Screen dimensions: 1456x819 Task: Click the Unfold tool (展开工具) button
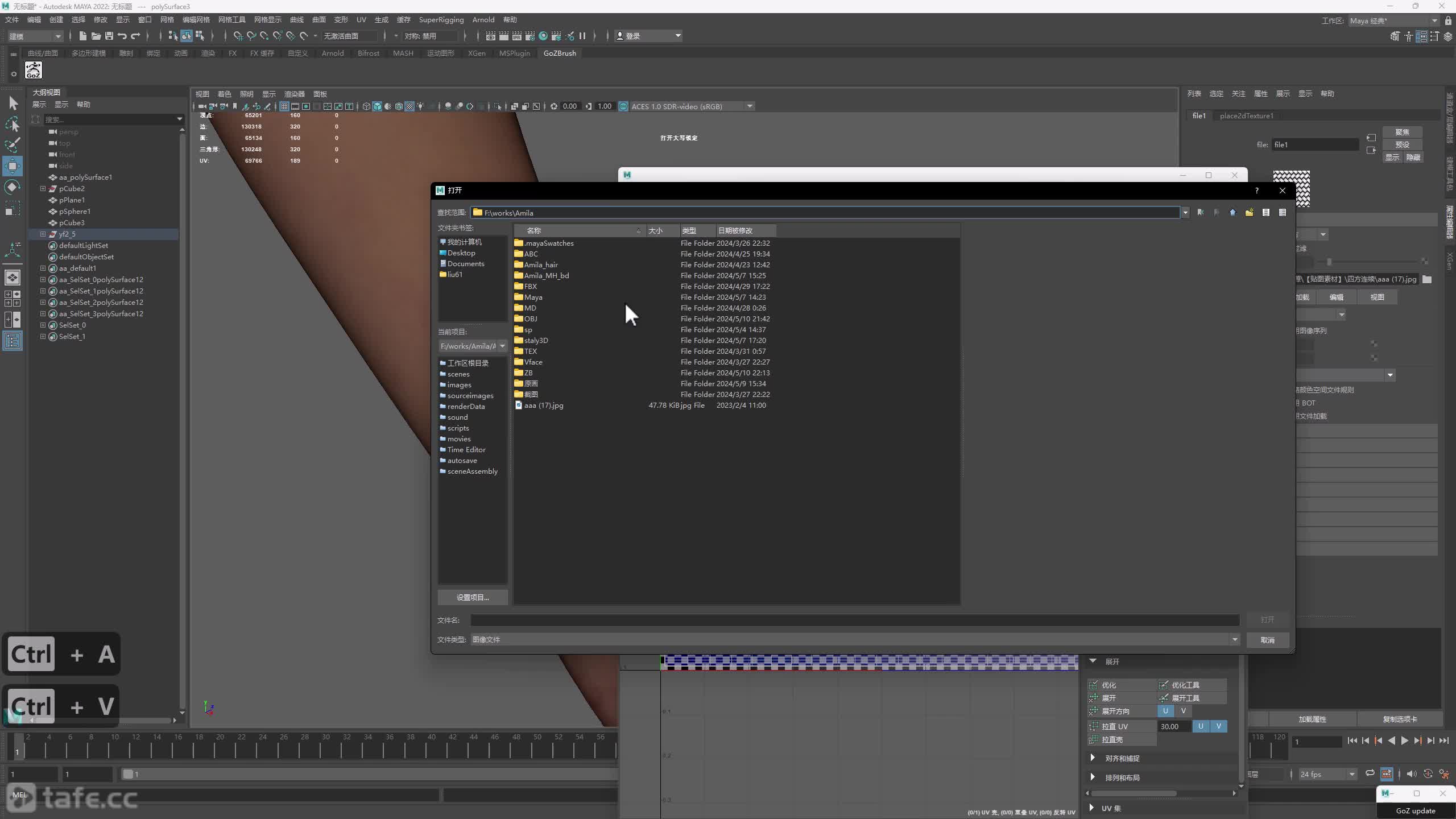[1192, 698]
